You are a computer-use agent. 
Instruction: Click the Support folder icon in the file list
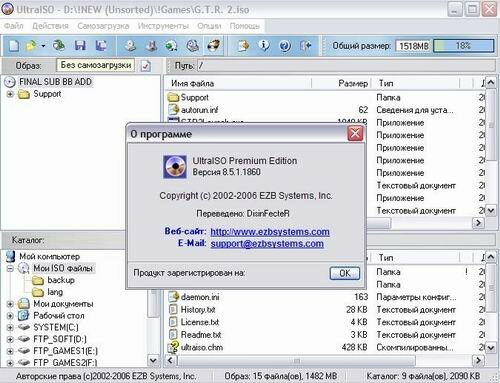173,97
